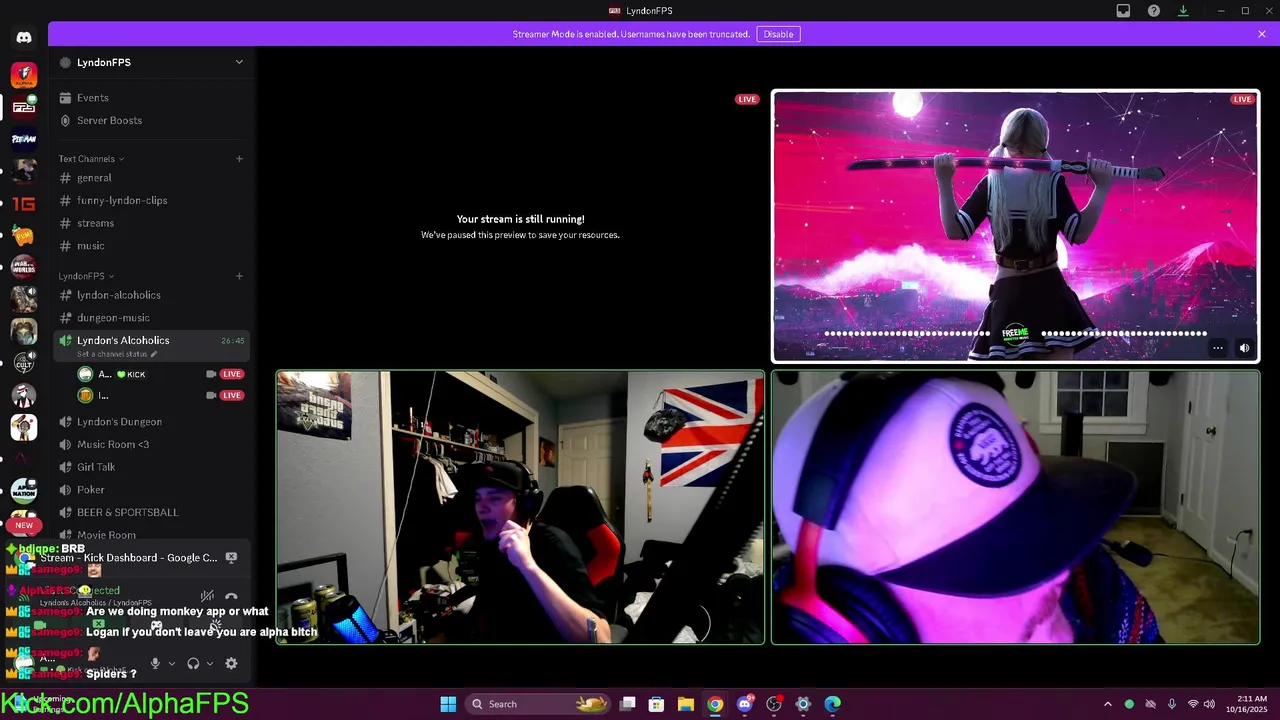Viewport: 1280px width, 720px height.
Task: Join Lyndon's Dungeon voice channel
Action: (151, 422)
